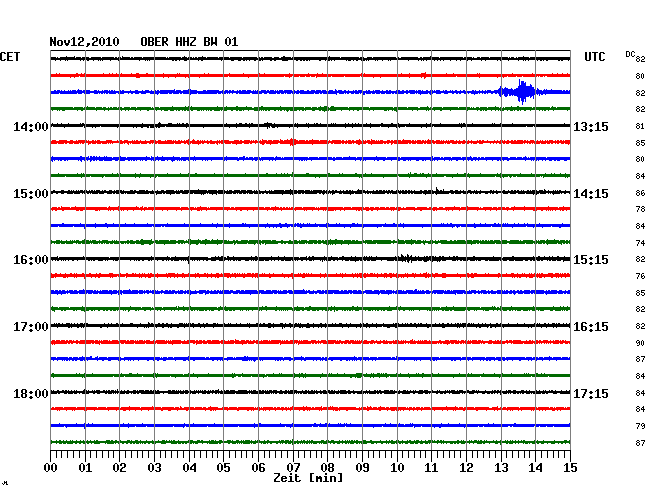The width and height of the screenshot is (650, 494).
Task: Click minute tick label 07
Action: pos(293,467)
